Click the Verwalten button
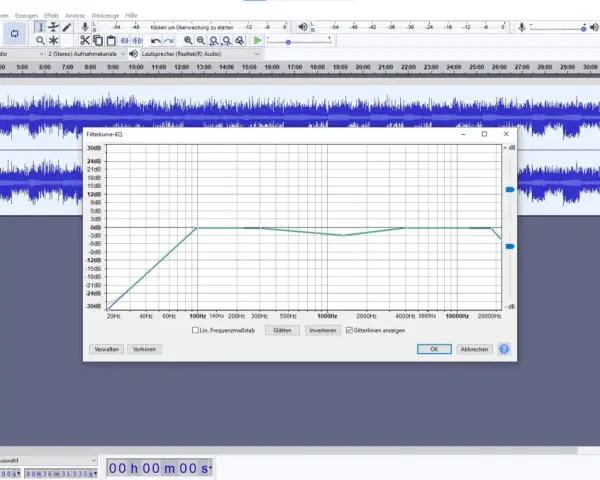The width and height of the screenshot is (600, 480). click(x=106, y=349)
